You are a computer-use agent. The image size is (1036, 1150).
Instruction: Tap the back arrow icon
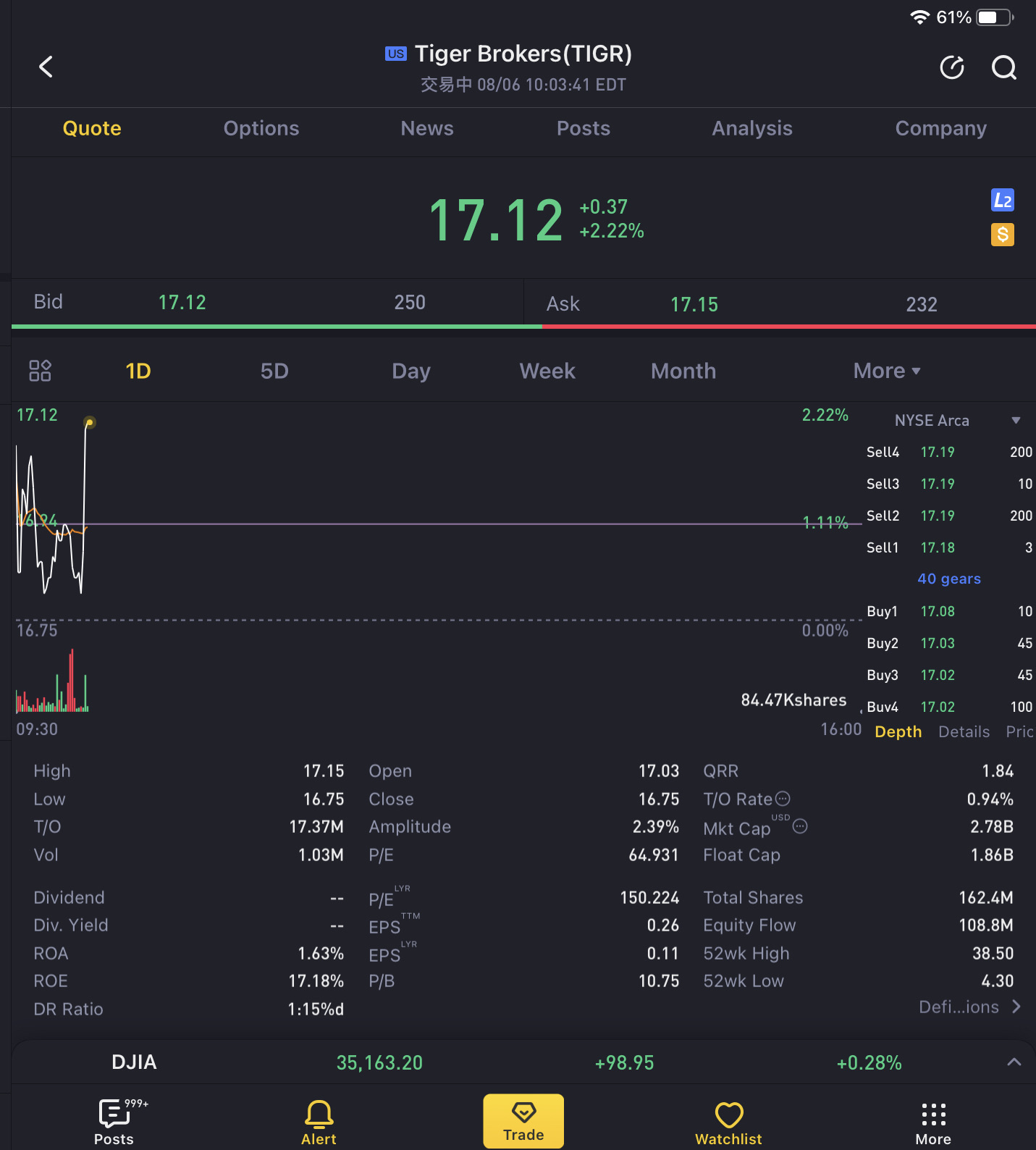46,67
